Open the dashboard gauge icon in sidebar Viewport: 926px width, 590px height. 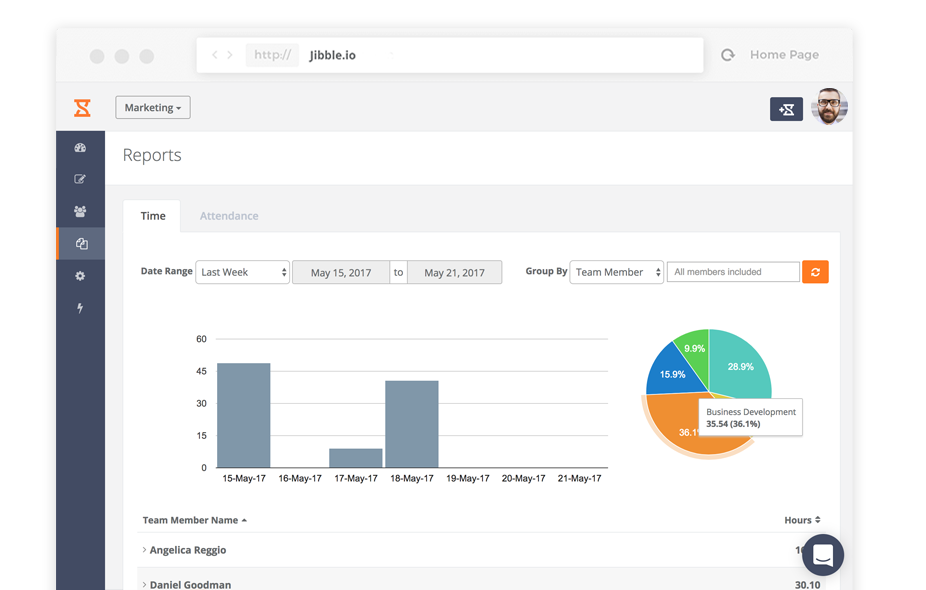tap(80, 148)
